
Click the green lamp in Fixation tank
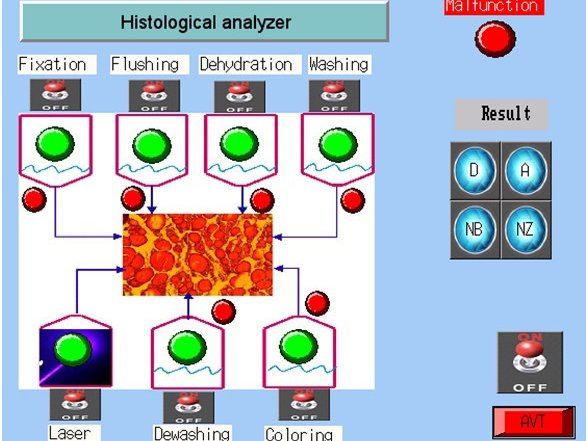tap(55, 144)
